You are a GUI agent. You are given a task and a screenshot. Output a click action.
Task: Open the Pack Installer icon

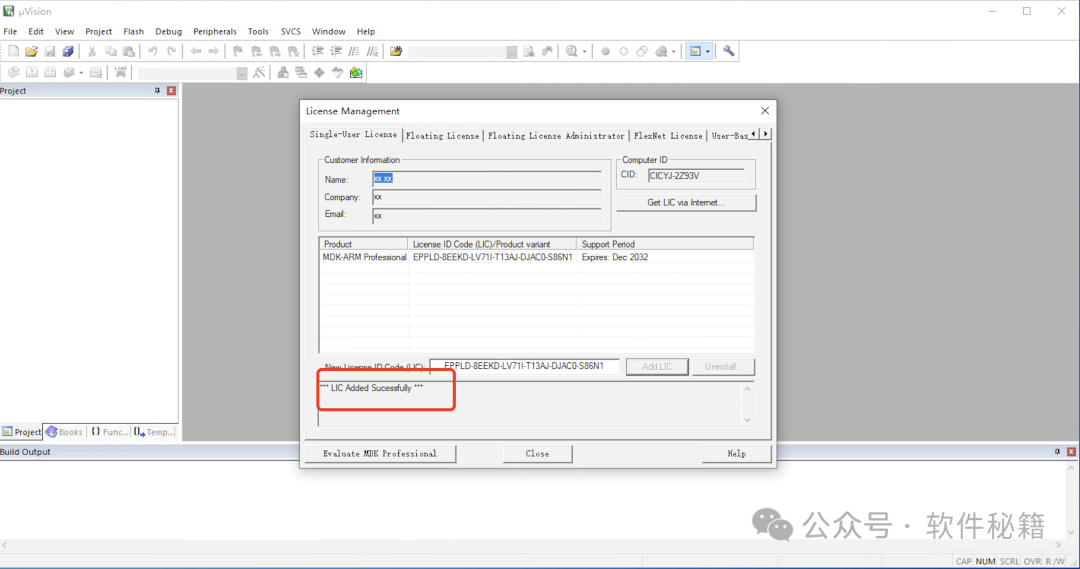coord(356,72)
